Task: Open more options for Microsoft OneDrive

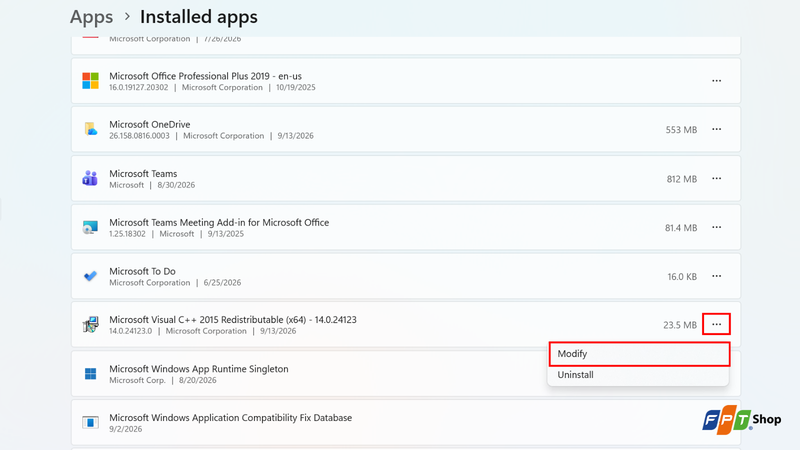Action: (716, 129)
